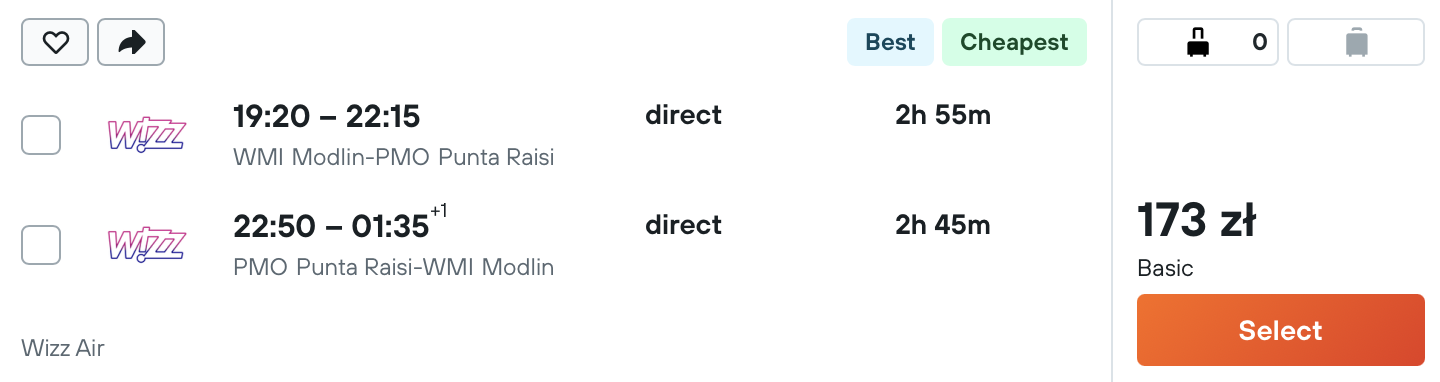Click the Wizz Air airline label
The image size is (1440, 382).
63,348
